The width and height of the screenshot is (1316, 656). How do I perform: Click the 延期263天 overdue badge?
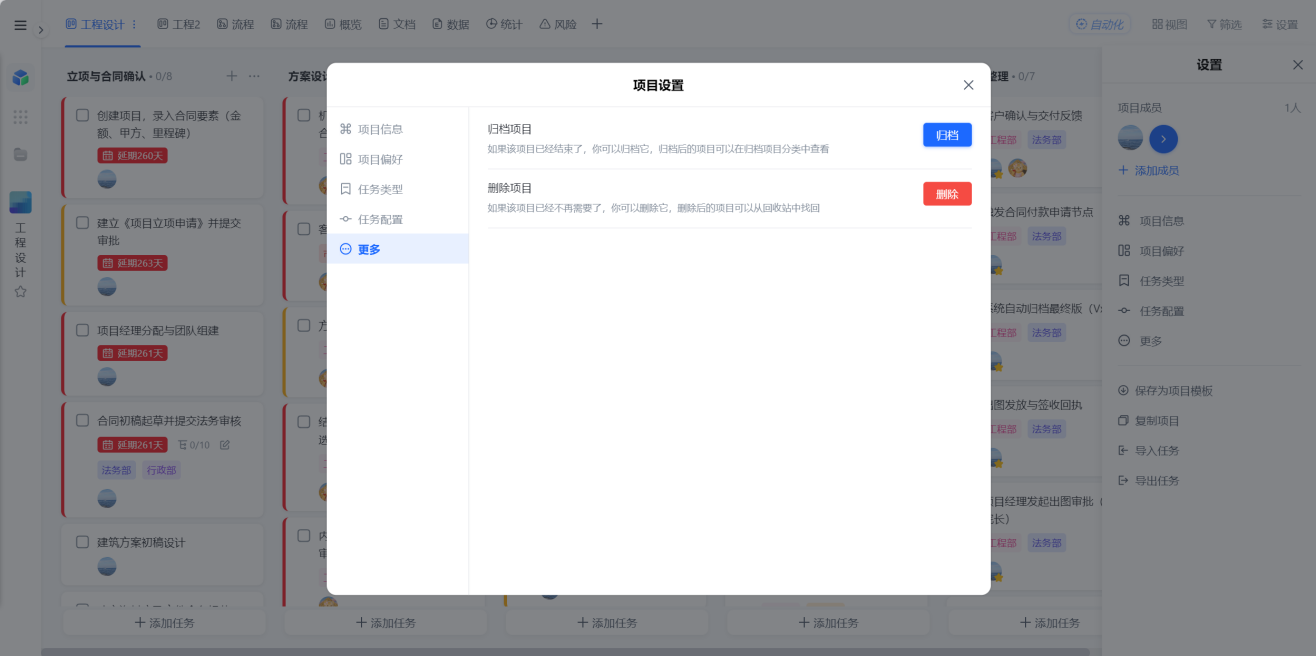click(132, 263)
